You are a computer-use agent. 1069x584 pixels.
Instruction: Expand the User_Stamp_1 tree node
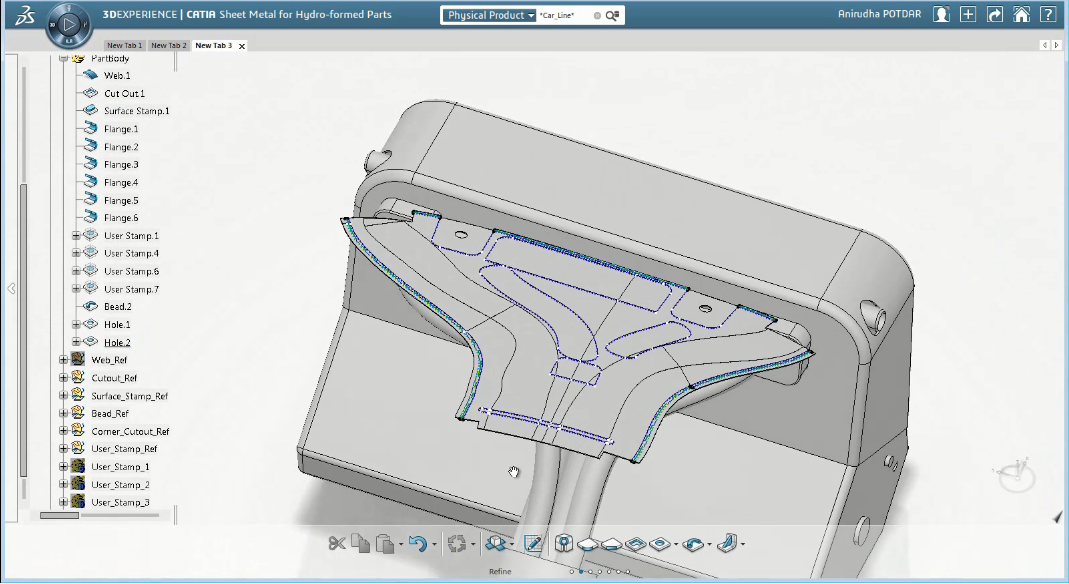[63, 467]
